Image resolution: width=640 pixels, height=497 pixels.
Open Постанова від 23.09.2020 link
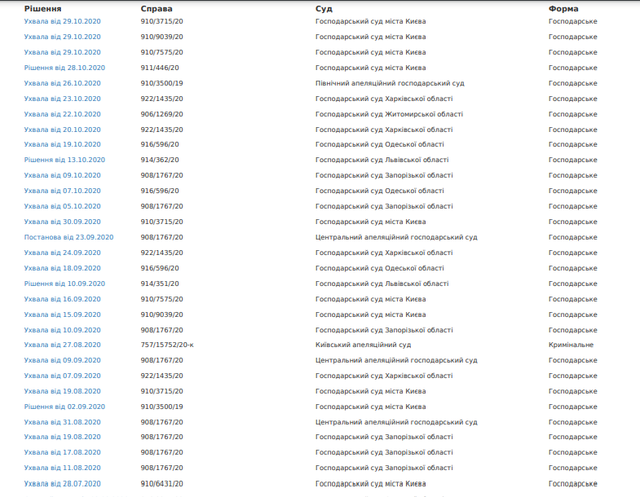point(69,237)
